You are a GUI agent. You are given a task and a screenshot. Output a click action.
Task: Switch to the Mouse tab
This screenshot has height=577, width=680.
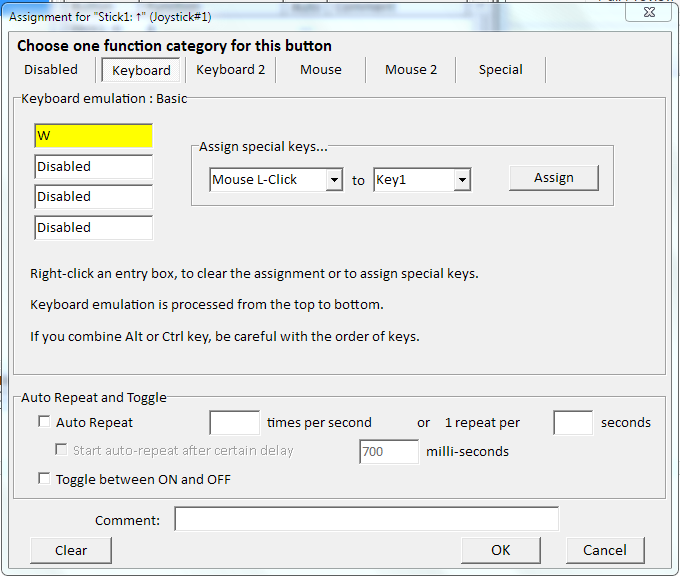[321, 70]
